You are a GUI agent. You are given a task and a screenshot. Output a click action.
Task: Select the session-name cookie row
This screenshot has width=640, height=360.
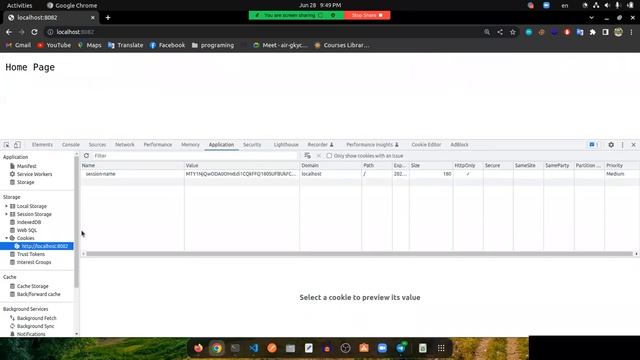pyautogui.click(x=359, y=174)
